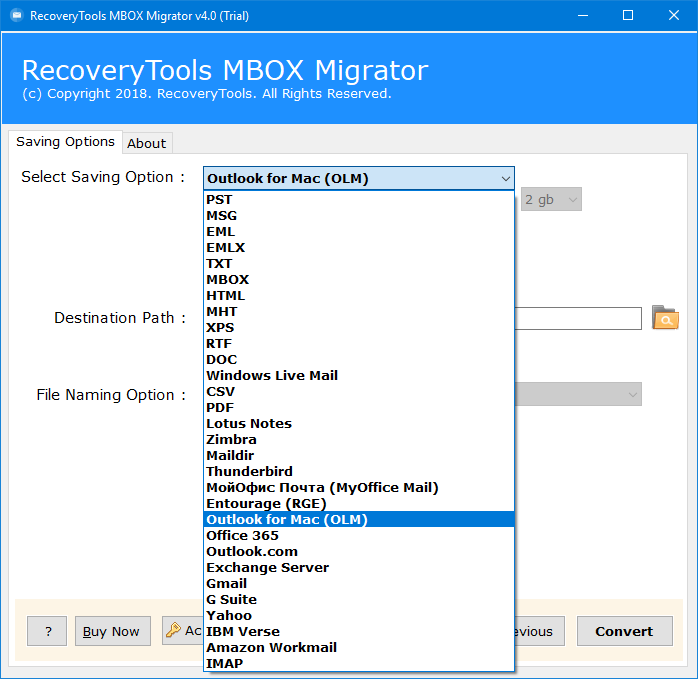698x679 pixels.
Task: Select DOC from the list
Action: tap(359, 360)
